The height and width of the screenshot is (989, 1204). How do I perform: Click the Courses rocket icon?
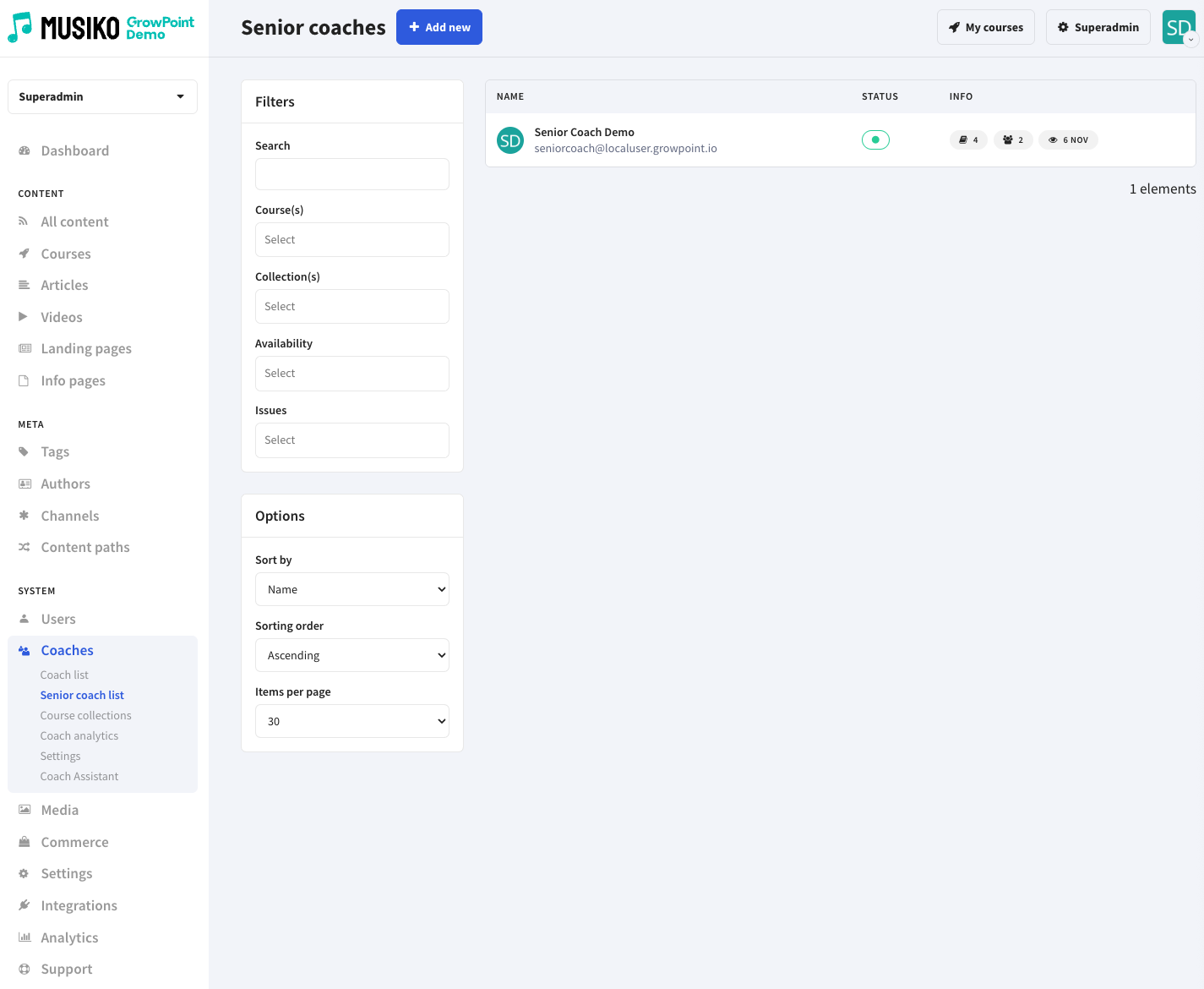click(x=25, y=254)
